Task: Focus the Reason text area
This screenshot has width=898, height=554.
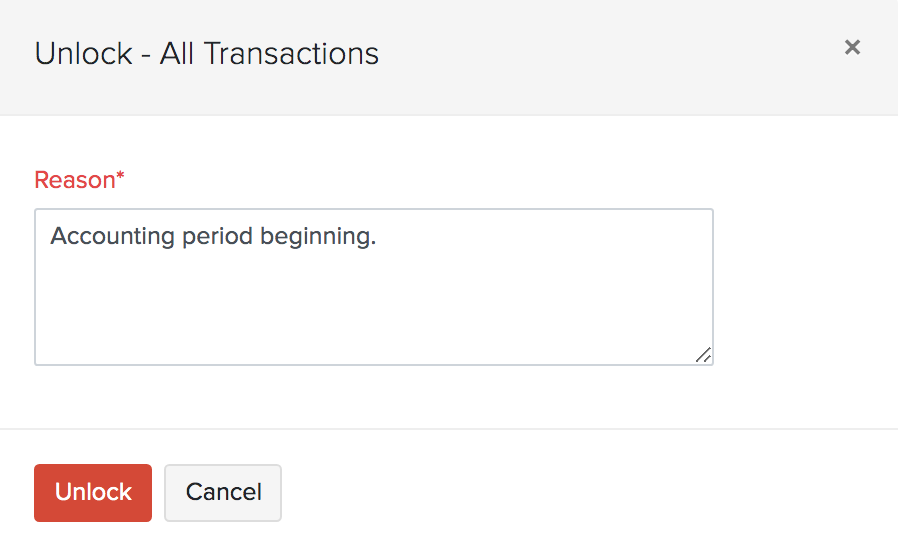Action: tap(373, 300)
